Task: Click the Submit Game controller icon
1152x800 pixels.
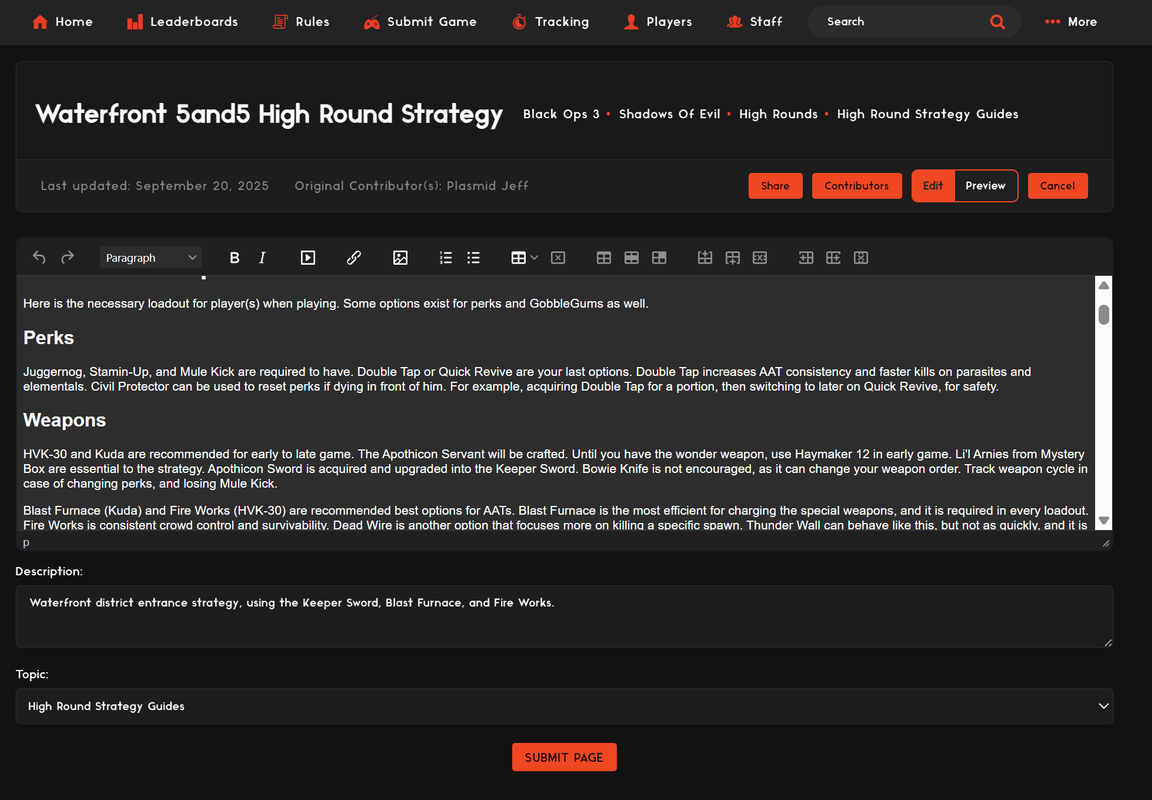Action: (372, 22)
